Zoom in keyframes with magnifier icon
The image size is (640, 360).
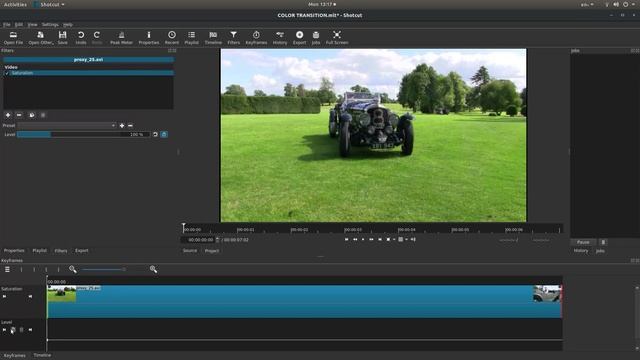[x=153, y=269]
